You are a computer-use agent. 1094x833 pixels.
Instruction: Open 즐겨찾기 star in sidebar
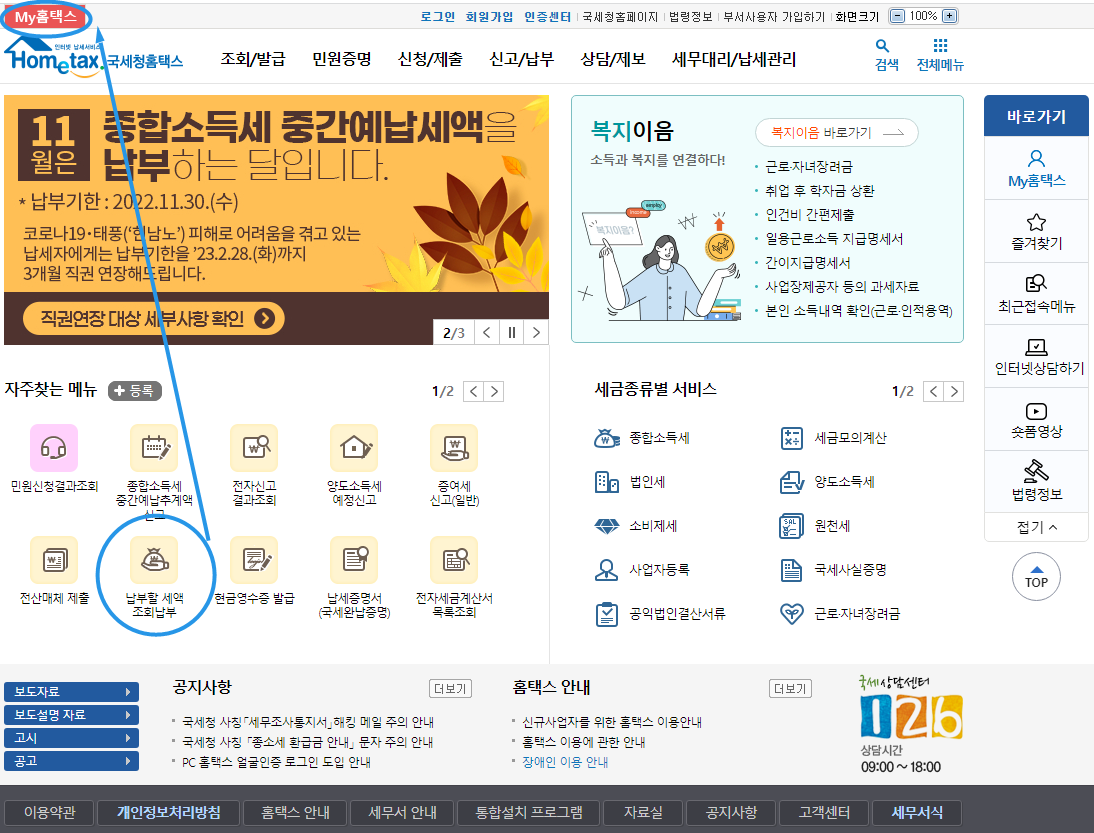tap(1037, 232)
